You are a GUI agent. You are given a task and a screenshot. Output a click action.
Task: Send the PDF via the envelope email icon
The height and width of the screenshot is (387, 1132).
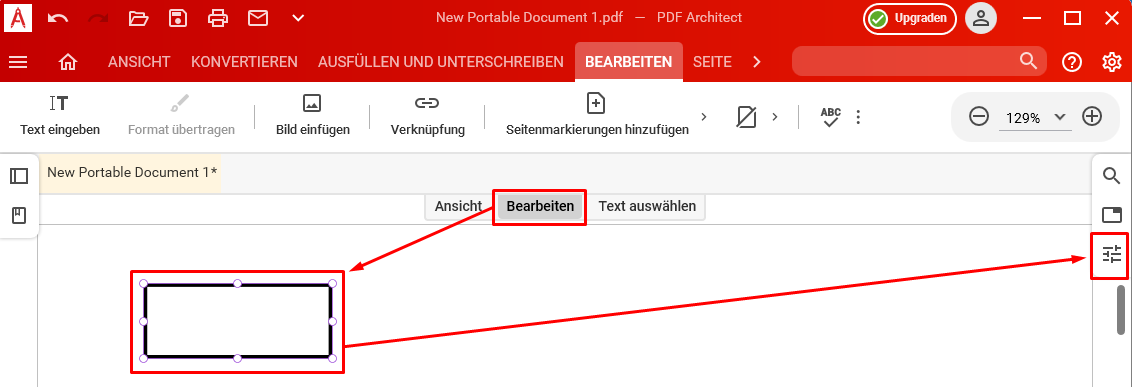(258, 18)
